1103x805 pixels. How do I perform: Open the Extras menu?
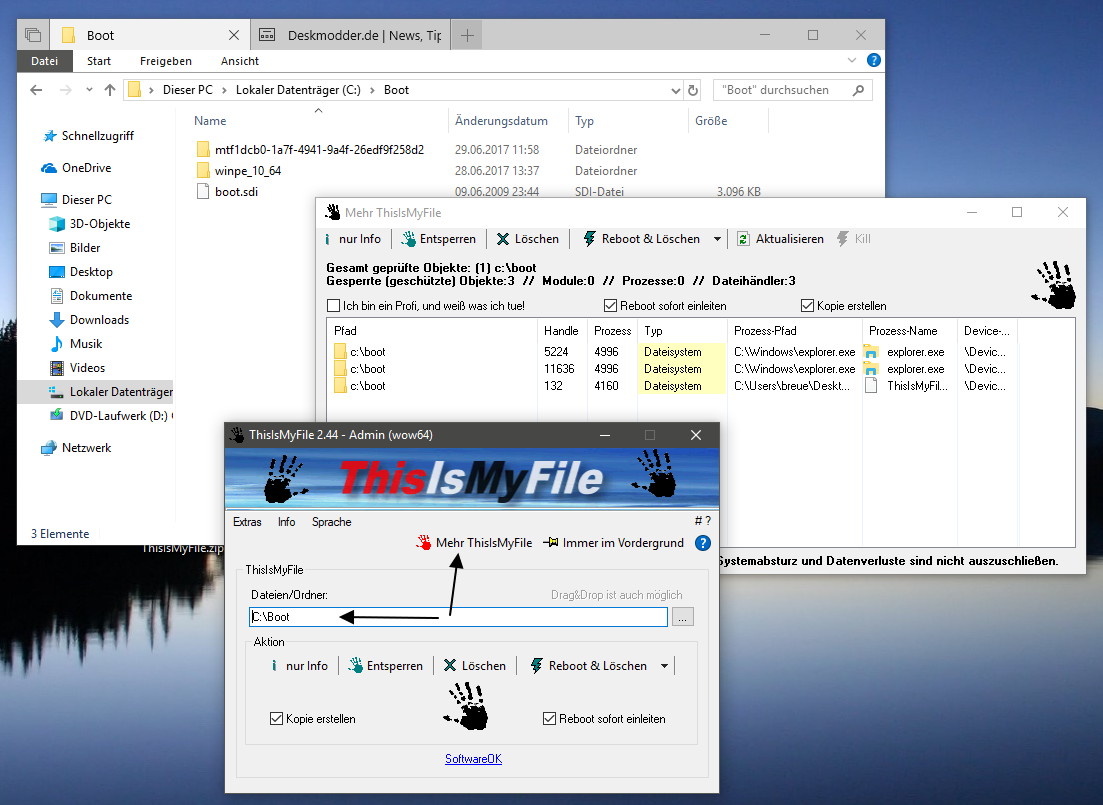tap(247, 521)
